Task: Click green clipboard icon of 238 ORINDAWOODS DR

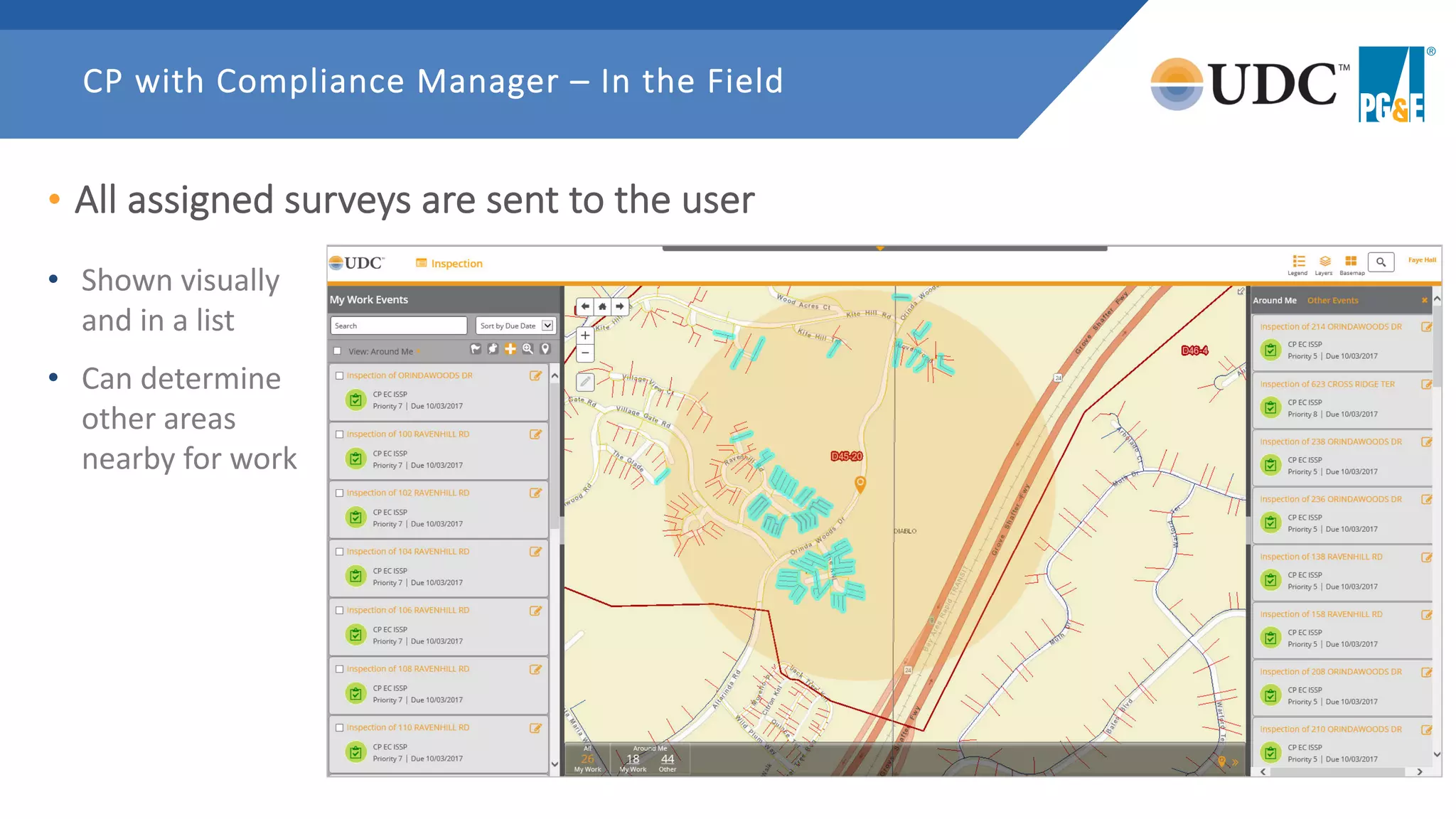Action: pos(1270,465)
